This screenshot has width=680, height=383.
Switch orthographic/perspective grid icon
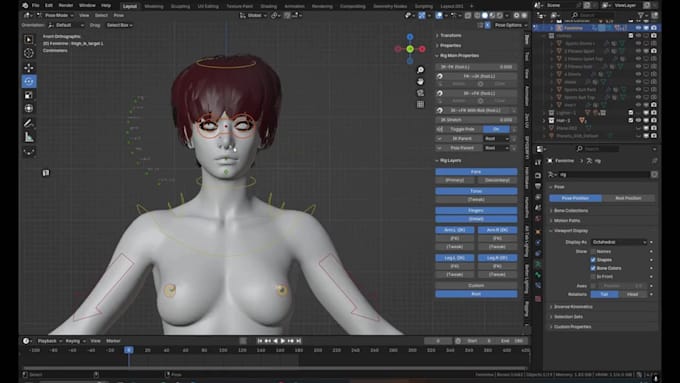420,104
